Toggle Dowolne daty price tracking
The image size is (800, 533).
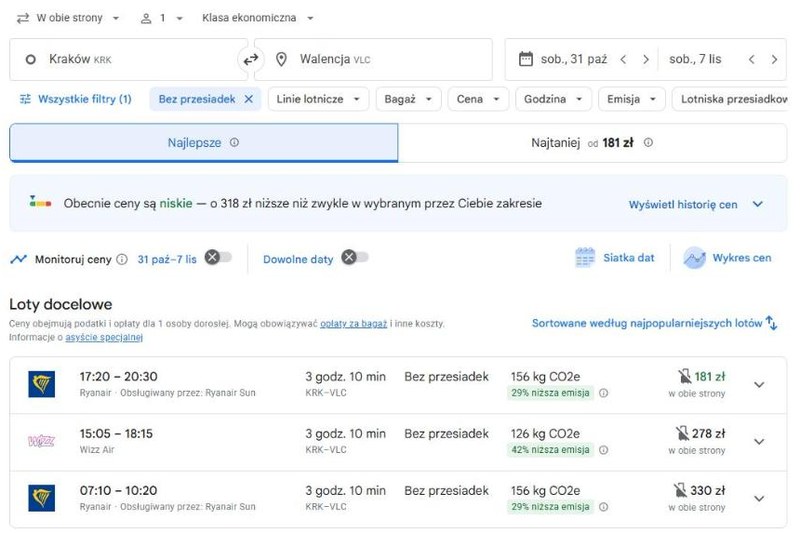coord(355,258)
